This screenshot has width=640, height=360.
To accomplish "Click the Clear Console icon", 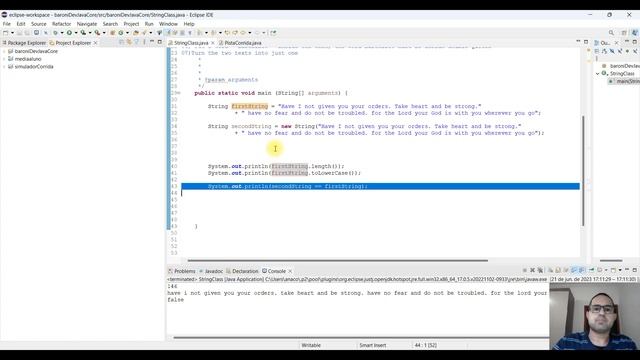I will click(551, 270).
